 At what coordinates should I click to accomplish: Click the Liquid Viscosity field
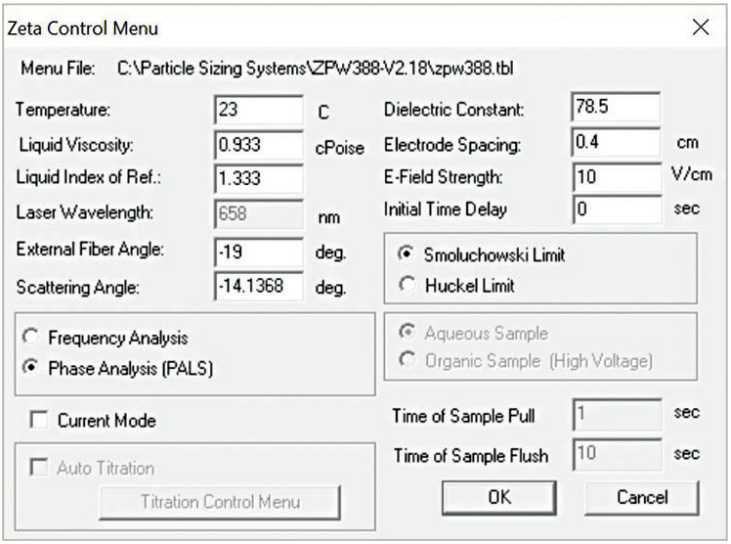point(258,145)
